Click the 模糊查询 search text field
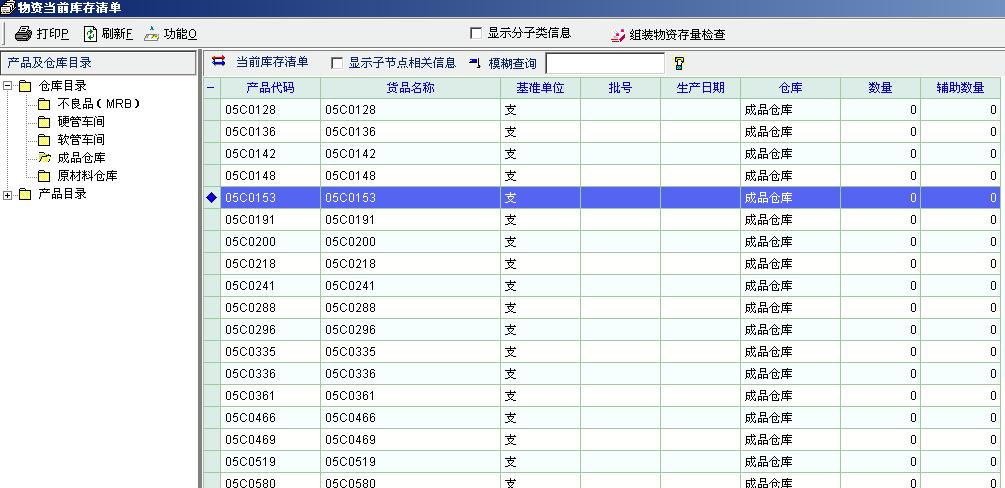This screenshot has height=488, width=1005. point(604,63)
